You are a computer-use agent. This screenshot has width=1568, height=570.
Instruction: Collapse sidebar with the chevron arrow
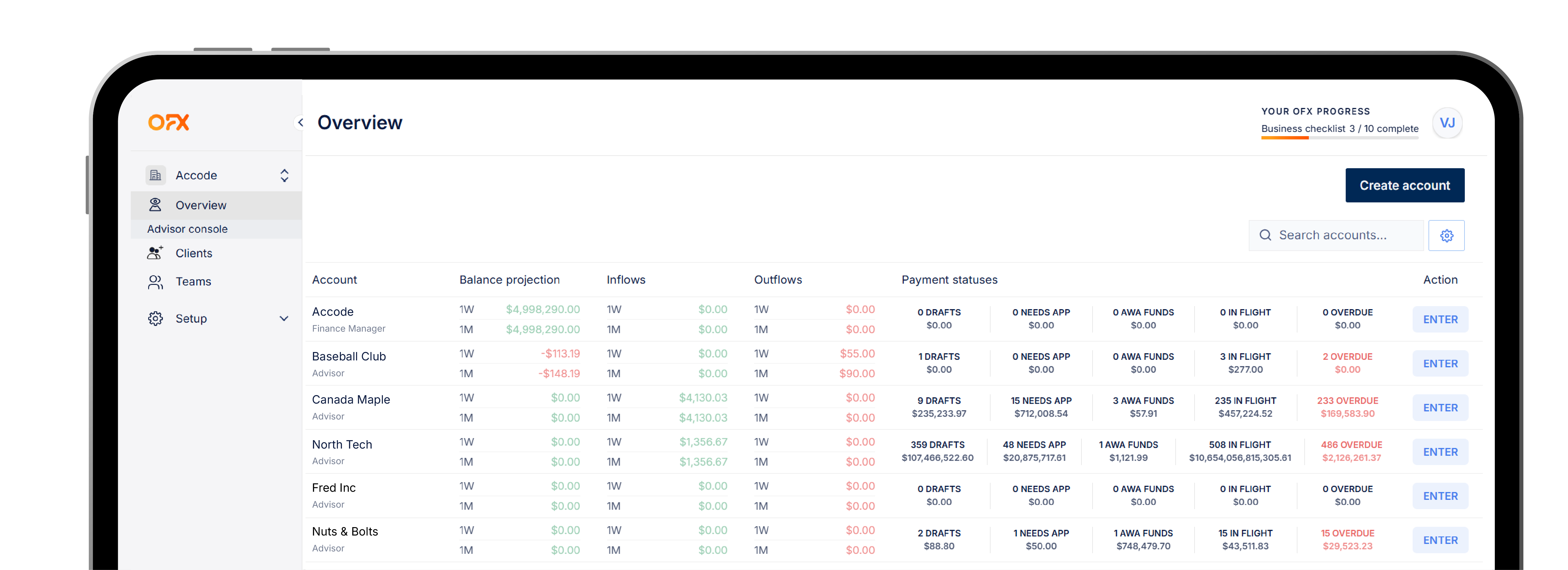300,122
